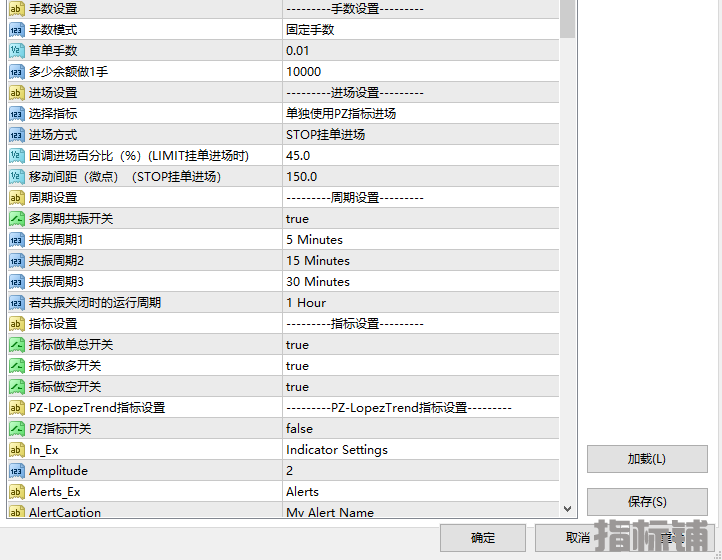The image size is (722, 560).
Task: Toggle the 指标做空开关 true value
Action: pos(297,387)
